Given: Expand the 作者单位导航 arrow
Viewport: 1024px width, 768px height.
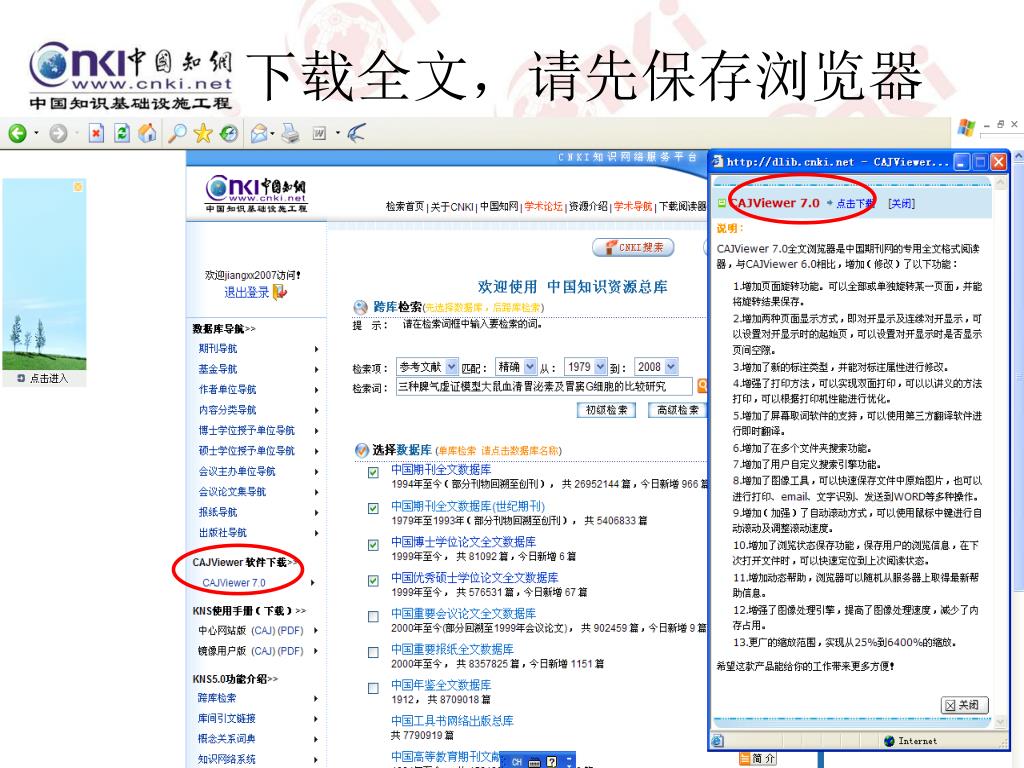Looking at the screenshot, I should tap(316, 390).
